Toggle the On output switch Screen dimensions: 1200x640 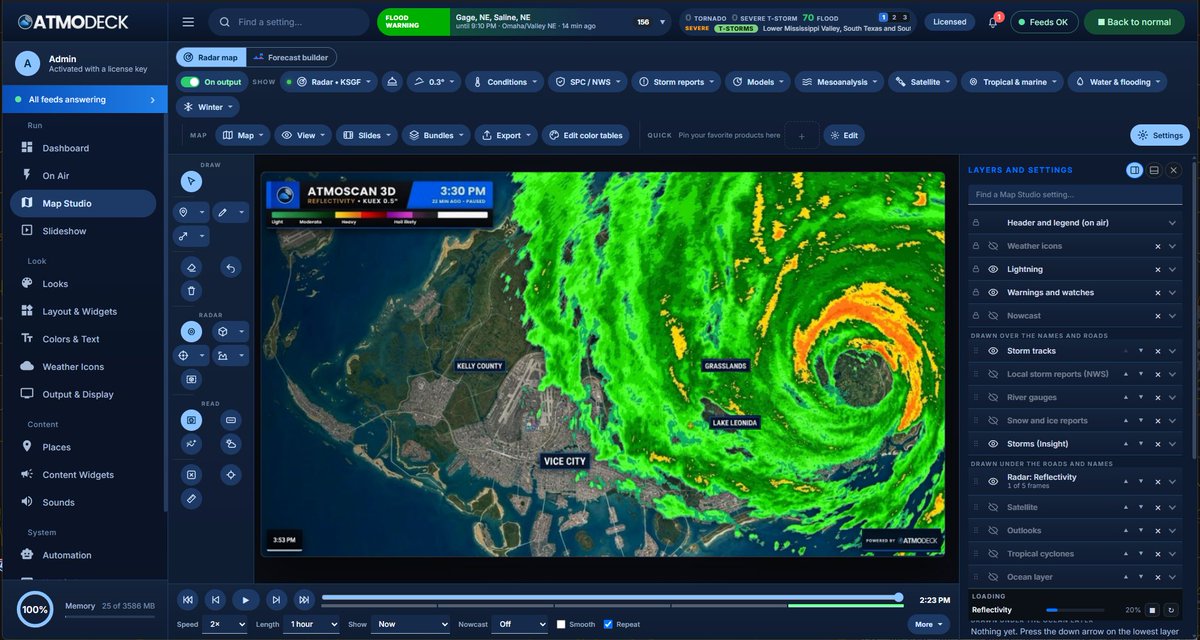[189, 82]
